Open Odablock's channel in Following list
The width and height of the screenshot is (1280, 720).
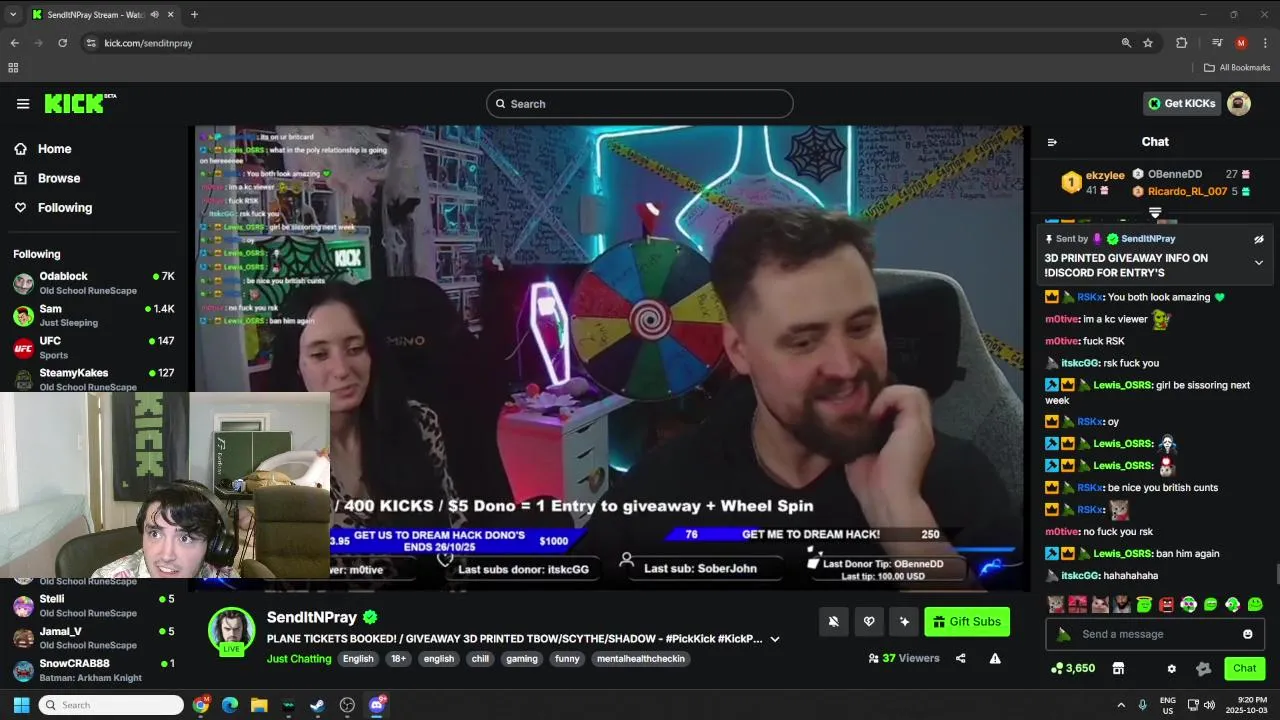point(94,283)
